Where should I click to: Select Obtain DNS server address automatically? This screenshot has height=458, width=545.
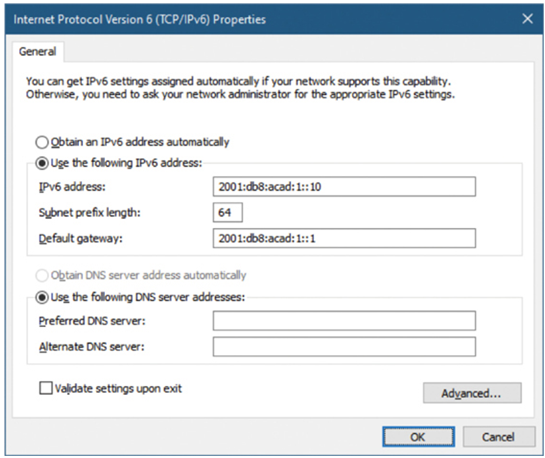pyautogui.click(x=42, y=276)
